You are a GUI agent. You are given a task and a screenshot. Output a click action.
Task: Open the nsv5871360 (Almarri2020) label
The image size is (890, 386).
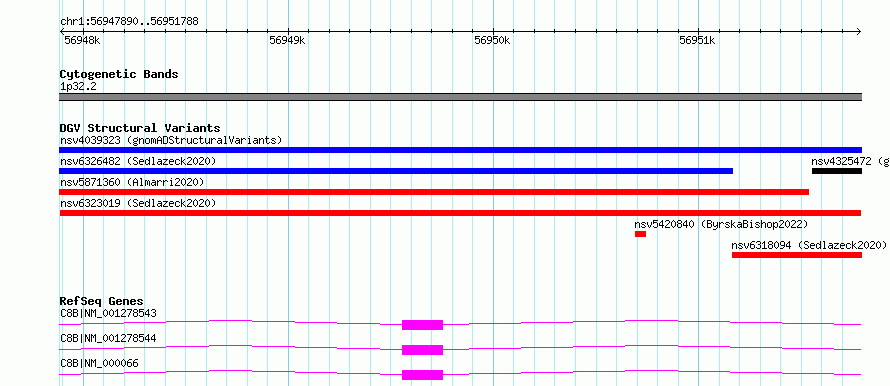pyautogui.click(x=132, y=182)
